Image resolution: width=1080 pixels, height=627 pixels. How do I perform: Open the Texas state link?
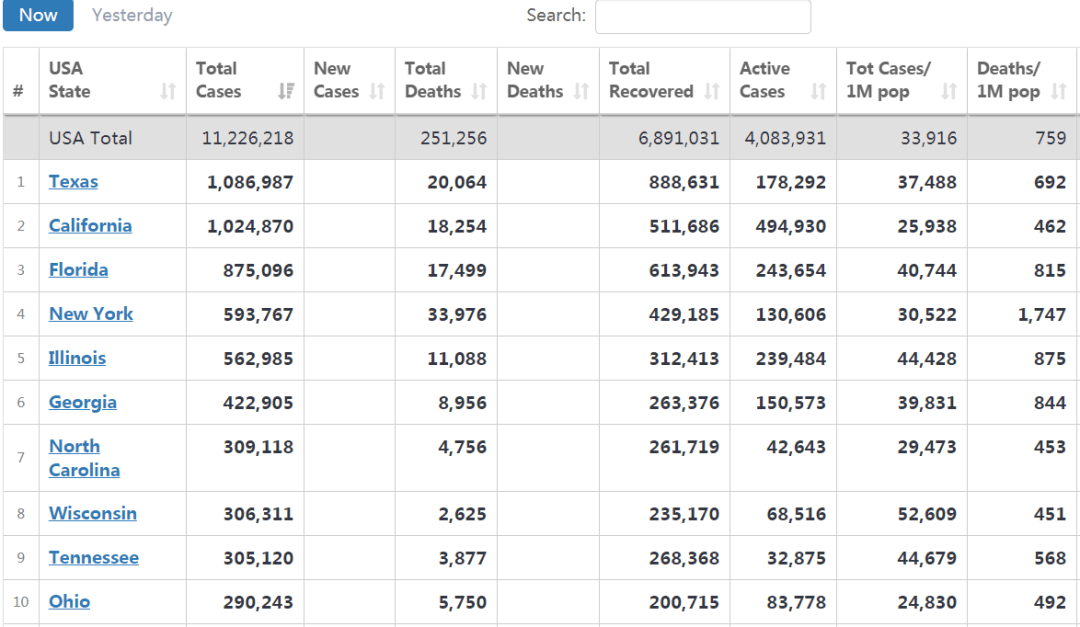pos(73,181)
